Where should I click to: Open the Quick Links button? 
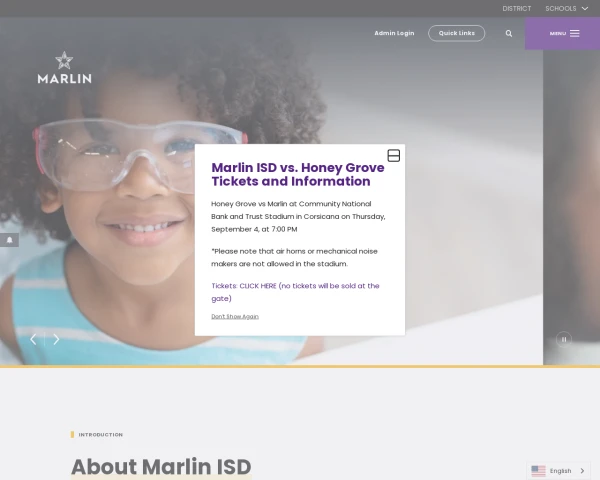[x=457, y=33]
